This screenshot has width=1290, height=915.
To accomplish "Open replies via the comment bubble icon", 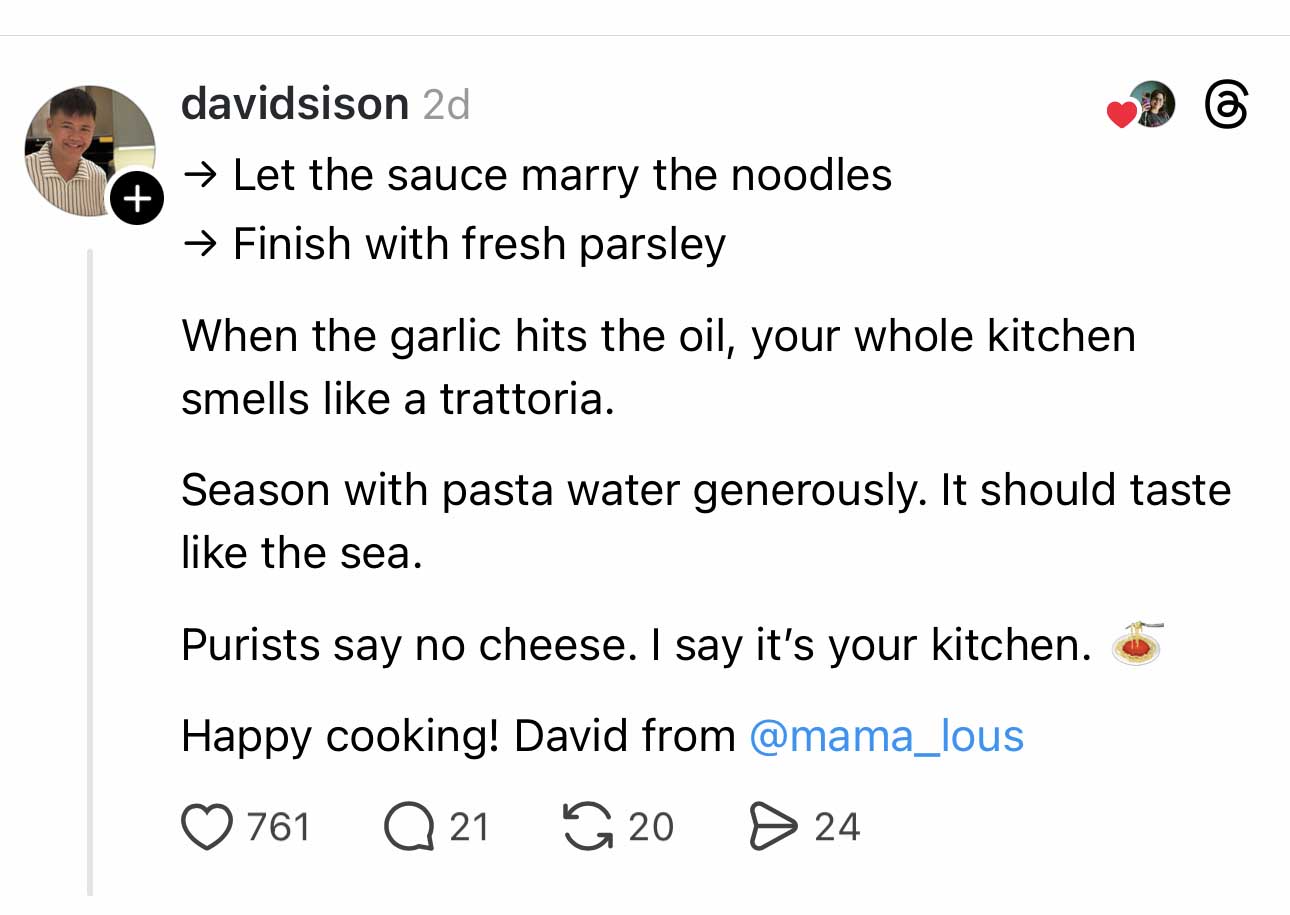I will point(409,828).
